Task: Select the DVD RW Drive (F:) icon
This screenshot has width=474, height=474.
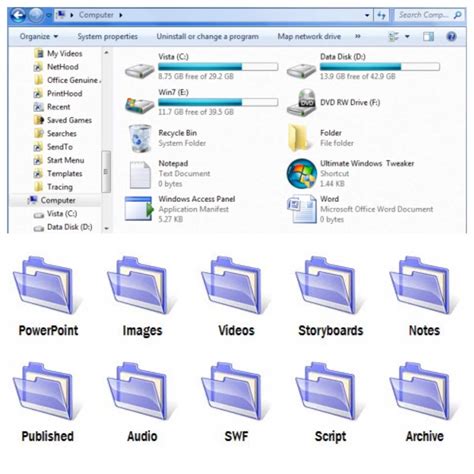Action: coord(301,103)
